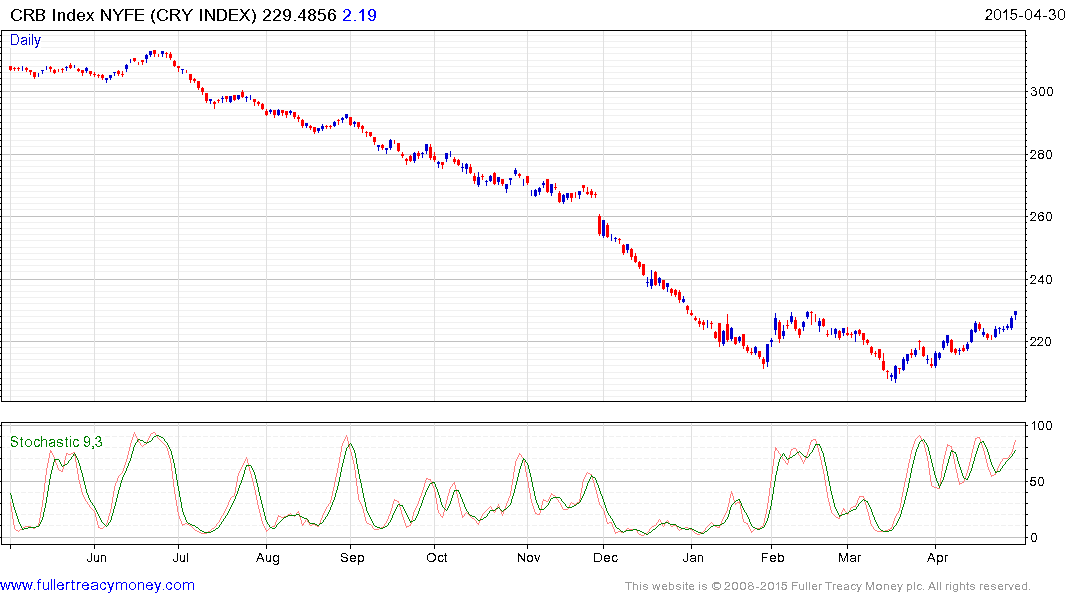This screenshot has width=1075, height=600.
Task: Click the 220 price axis label
Action: tap(1043, 342)
